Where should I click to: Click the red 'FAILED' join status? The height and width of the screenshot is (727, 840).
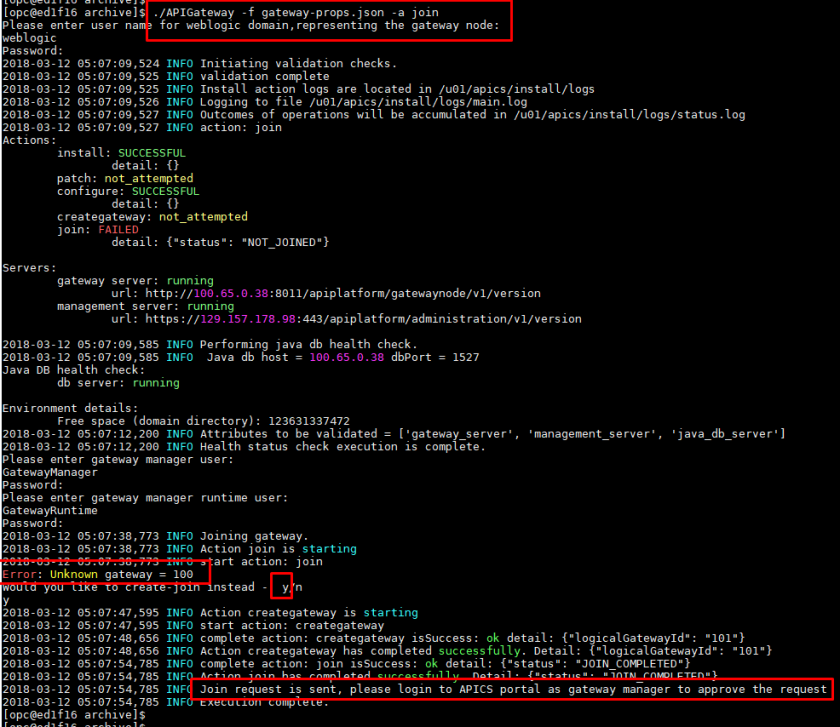coord(118,230)
